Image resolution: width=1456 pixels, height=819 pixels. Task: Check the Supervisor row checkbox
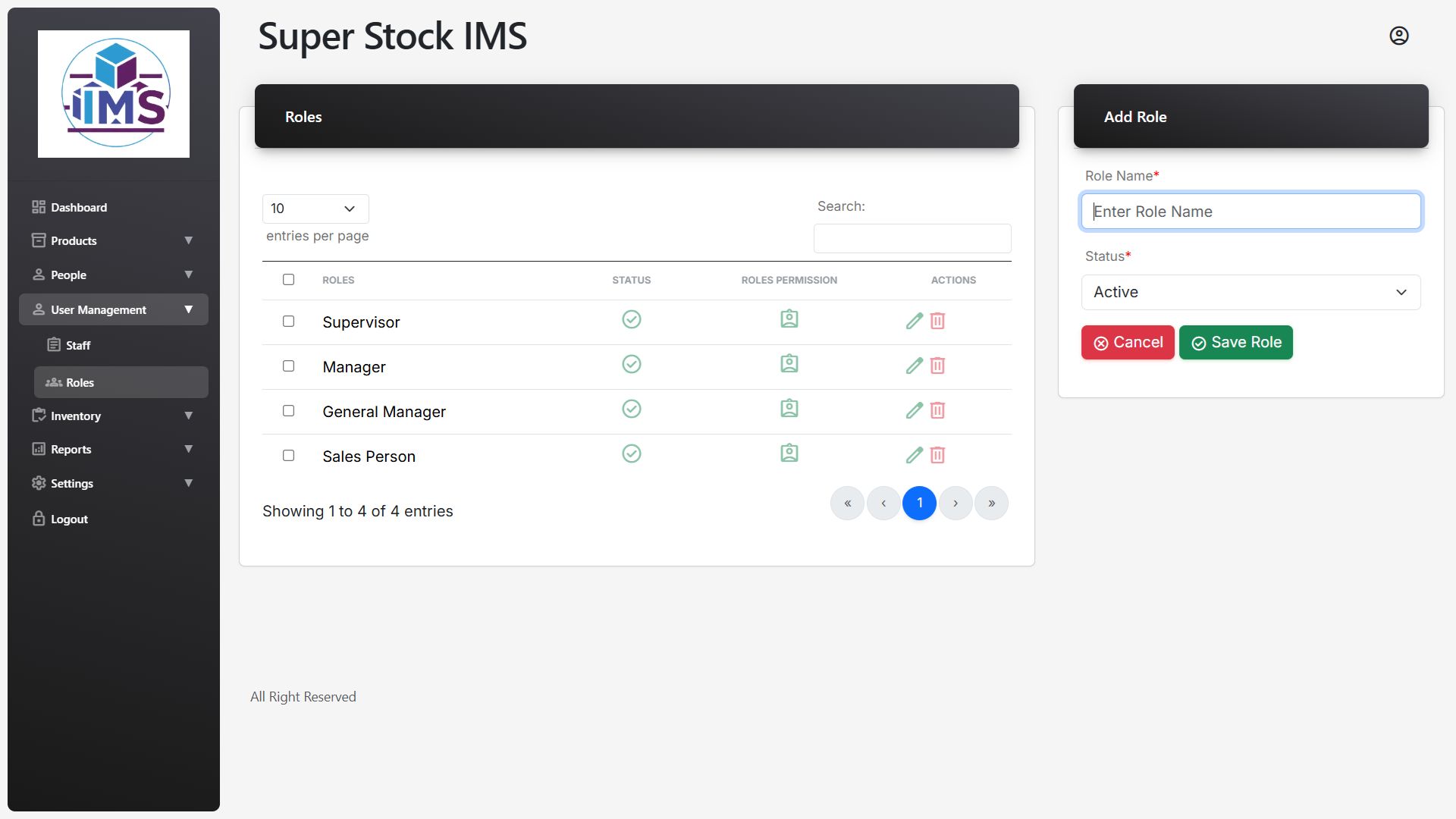point(288,322)
